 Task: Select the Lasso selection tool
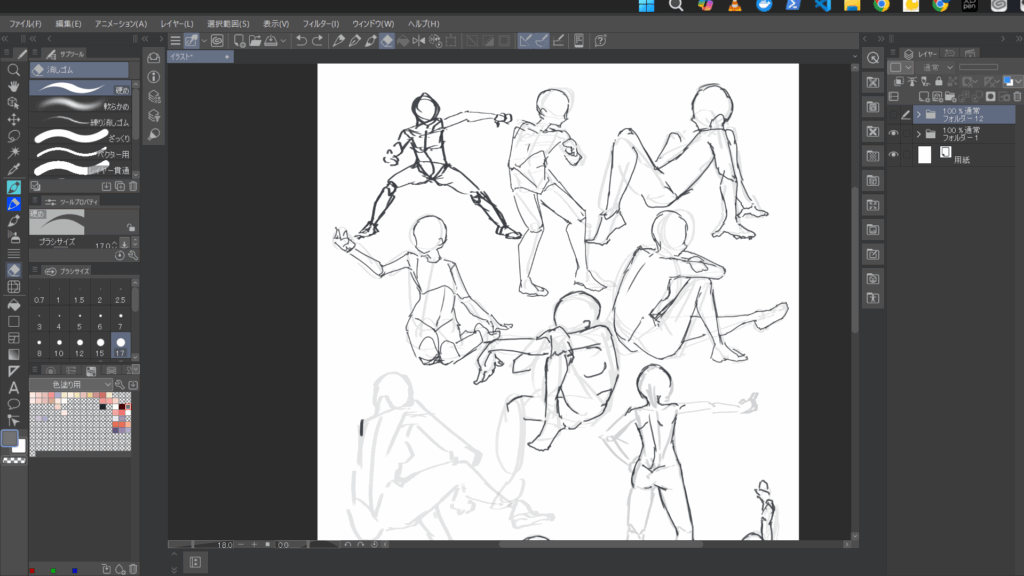click(14, 136)
